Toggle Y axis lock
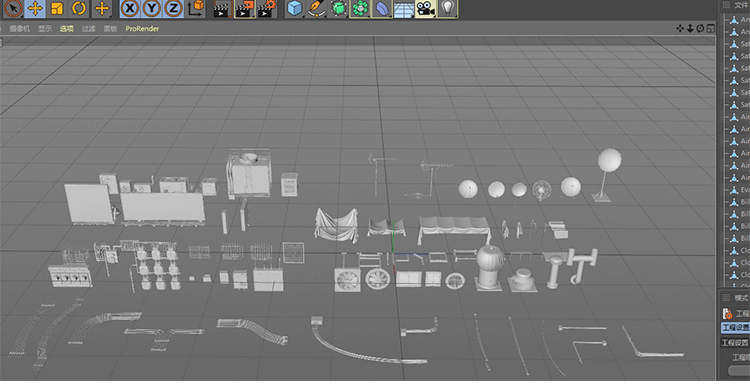The width and height of the screenshot is (750, 387). coord(152,9)
